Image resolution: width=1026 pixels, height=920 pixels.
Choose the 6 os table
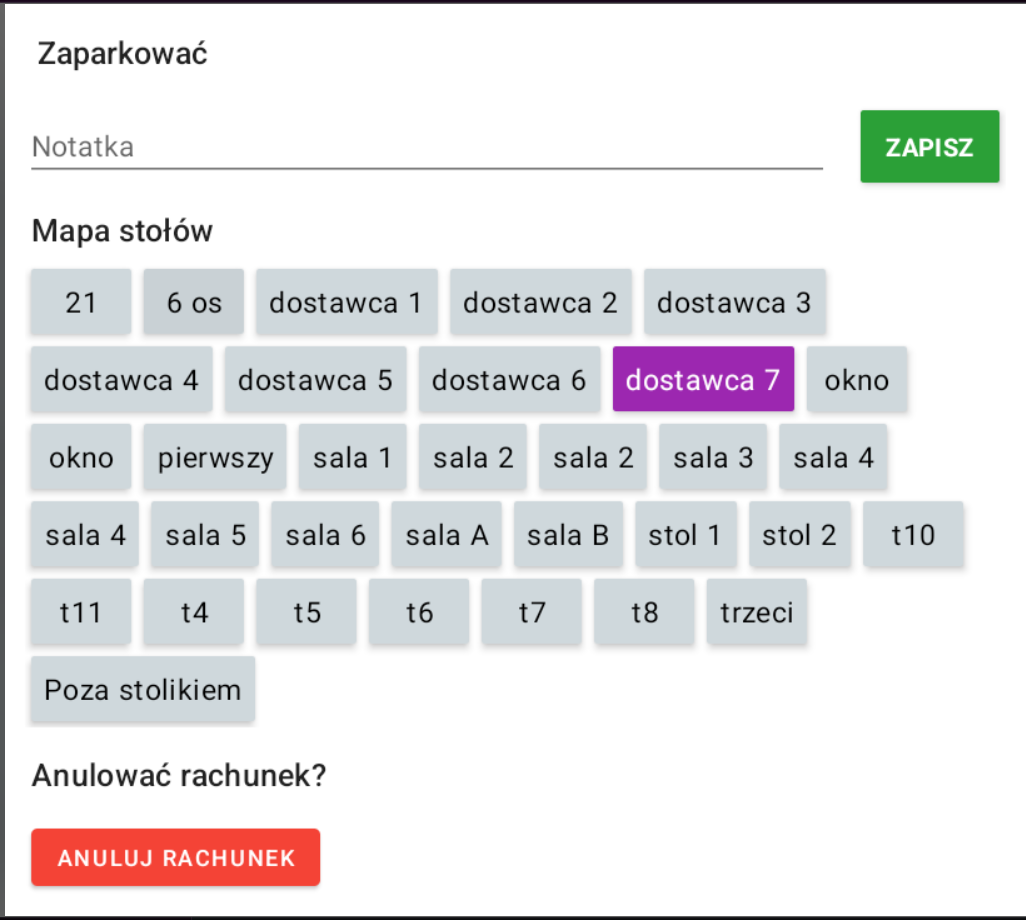point(194,302)
